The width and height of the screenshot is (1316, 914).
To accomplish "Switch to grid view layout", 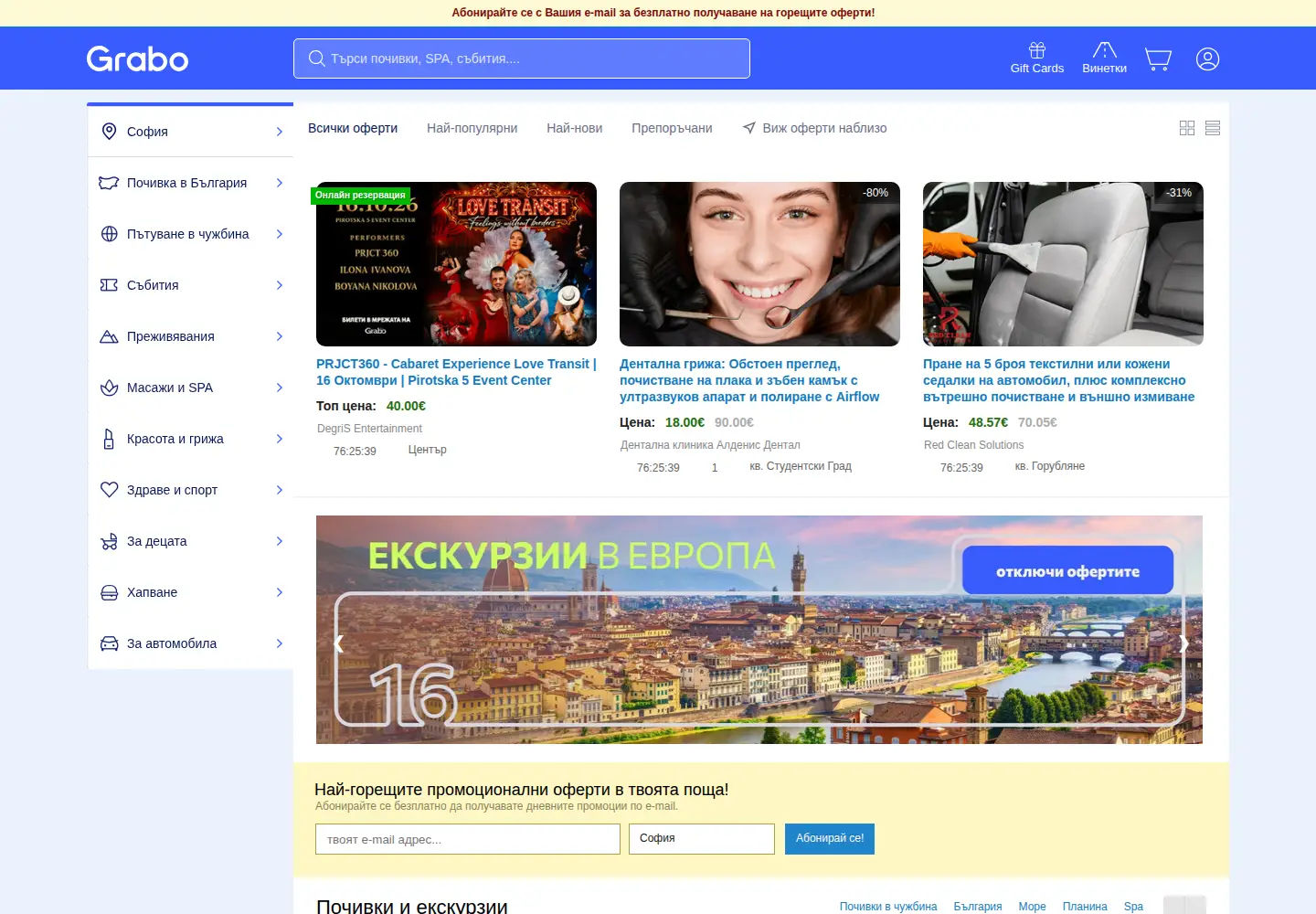I will click(x=1187, y=128).
